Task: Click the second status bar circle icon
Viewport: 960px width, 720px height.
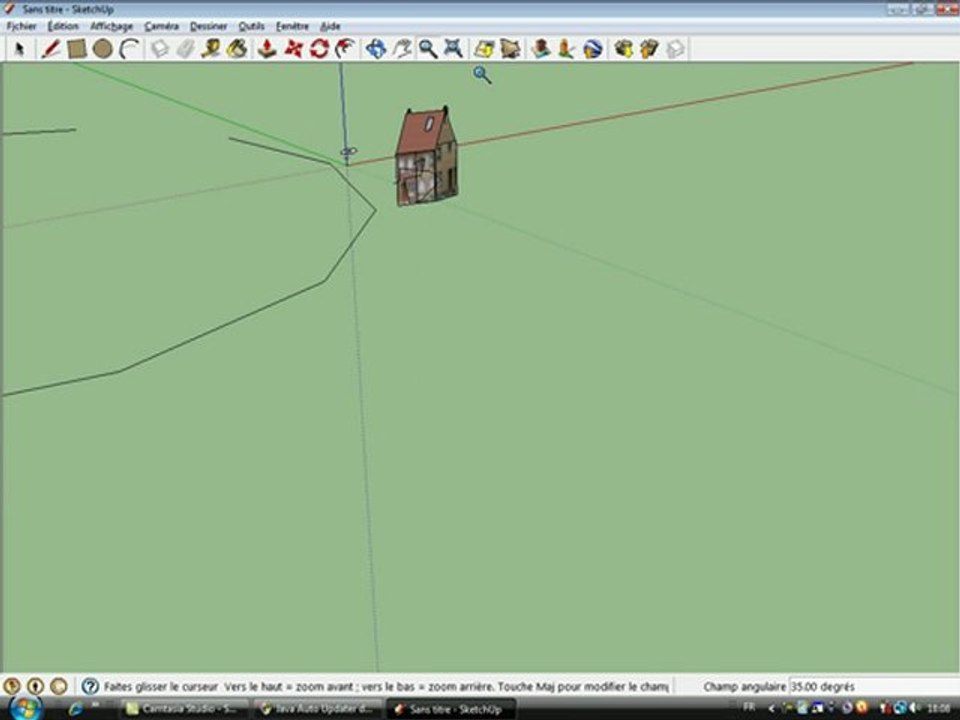Action: [x=36, y=686]
